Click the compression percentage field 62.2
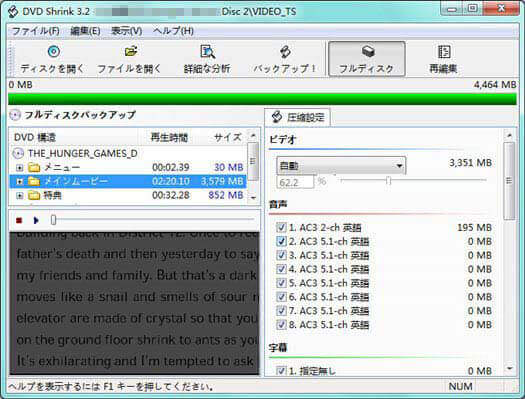Viewport: 525px width, 399px height. click(295, 182)
